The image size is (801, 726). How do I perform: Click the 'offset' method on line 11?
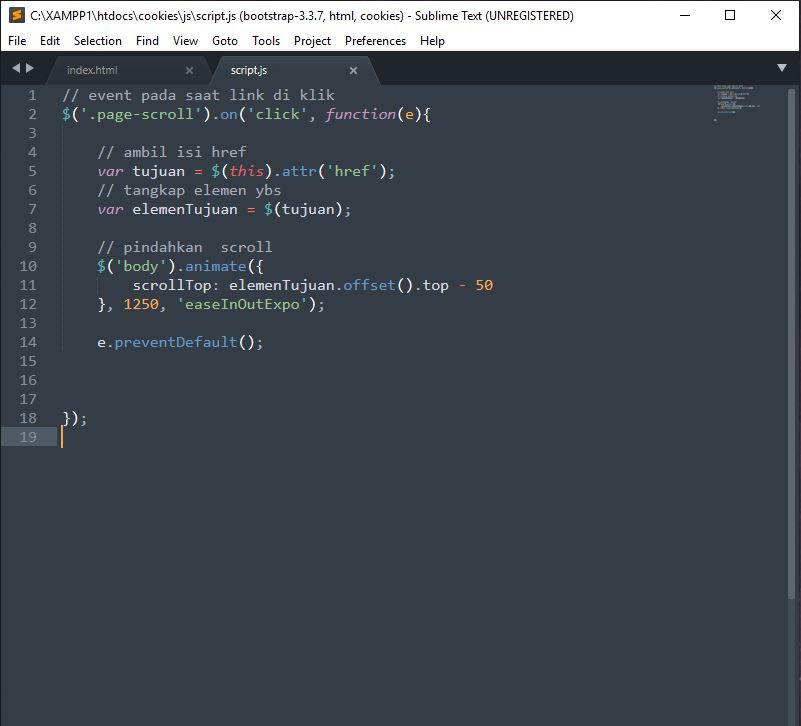[369, 285]
